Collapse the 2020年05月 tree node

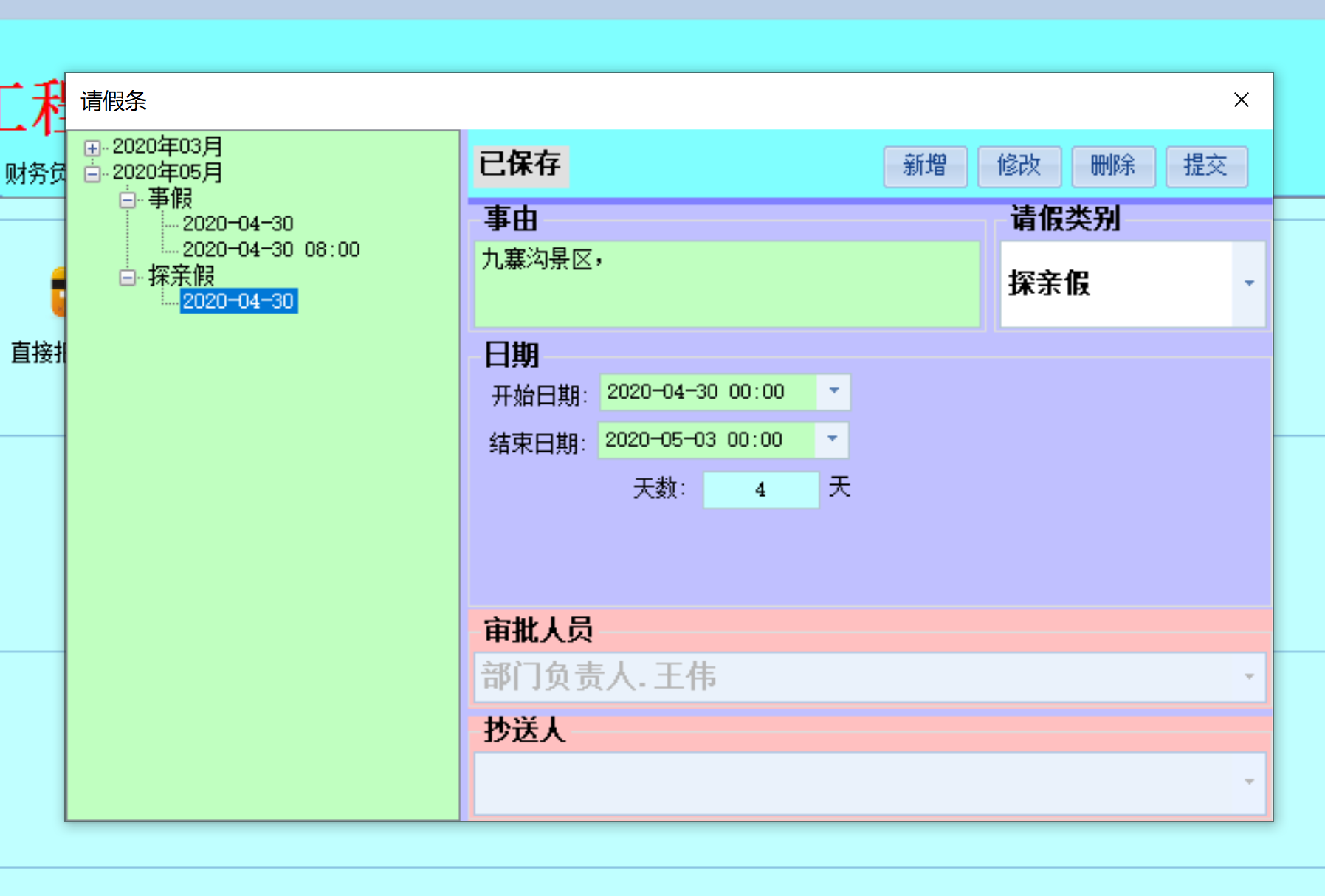click(x=92, y=174)
